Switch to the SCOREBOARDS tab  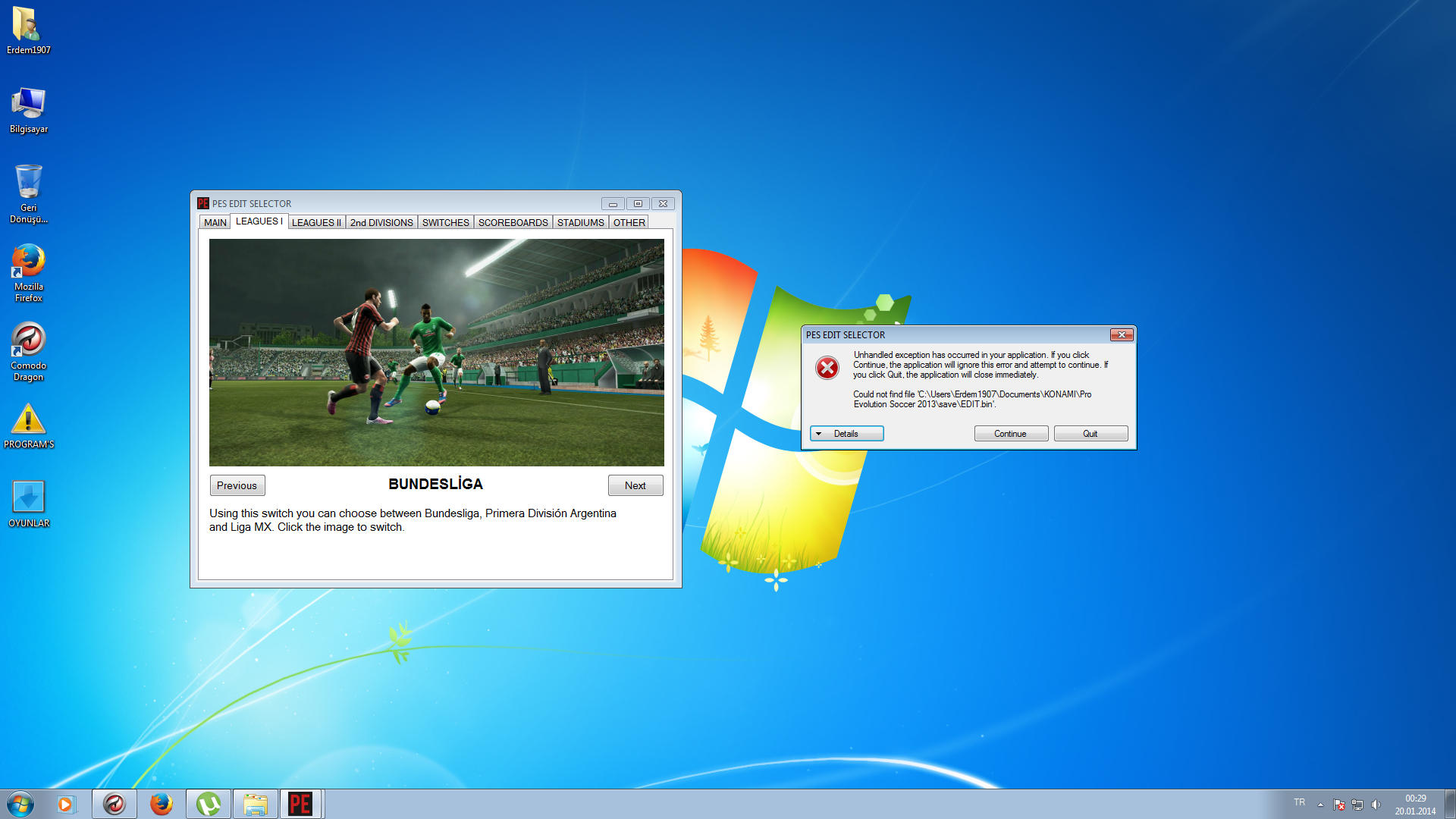[x=513, y=222]
